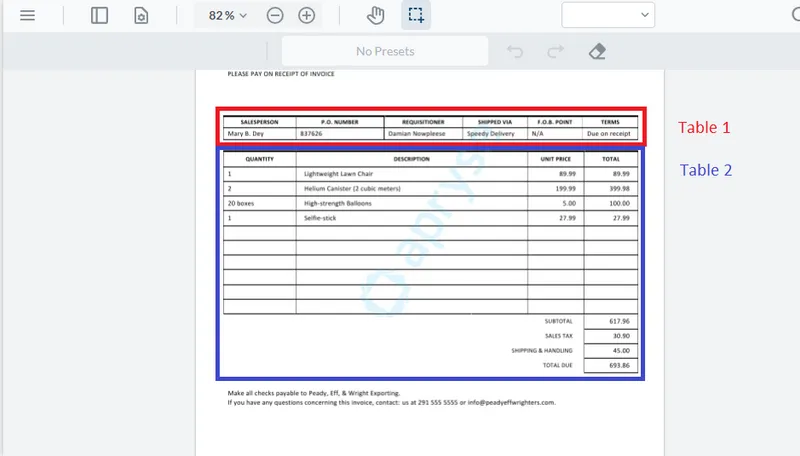Click the 'SHIPPING & HANDLING' label
The width and height of the screenshot is (800, 456).
tap(542, 351)
